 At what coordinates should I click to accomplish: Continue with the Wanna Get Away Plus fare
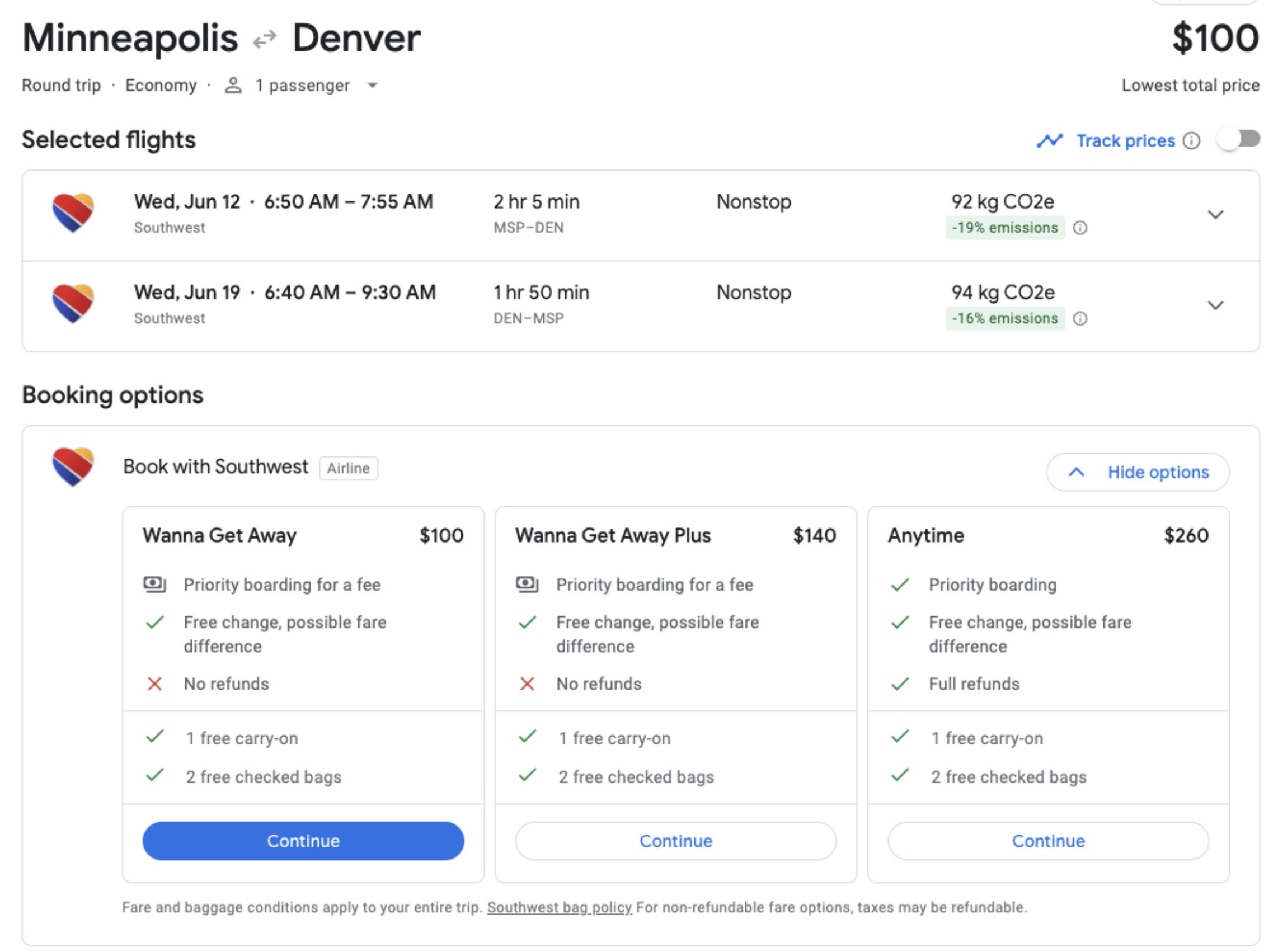point(675,841)
